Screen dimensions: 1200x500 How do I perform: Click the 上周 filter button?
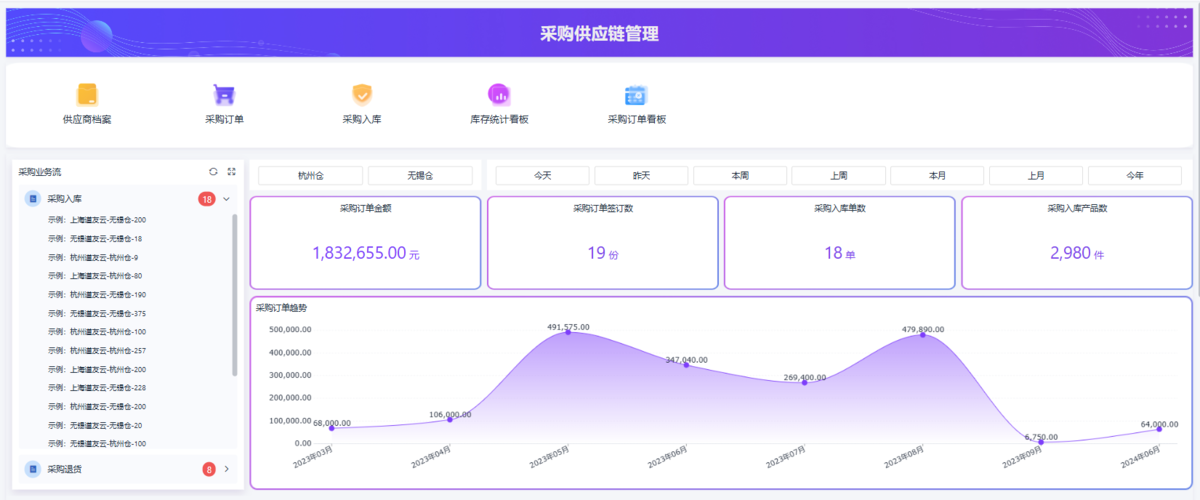coord(838,176)
